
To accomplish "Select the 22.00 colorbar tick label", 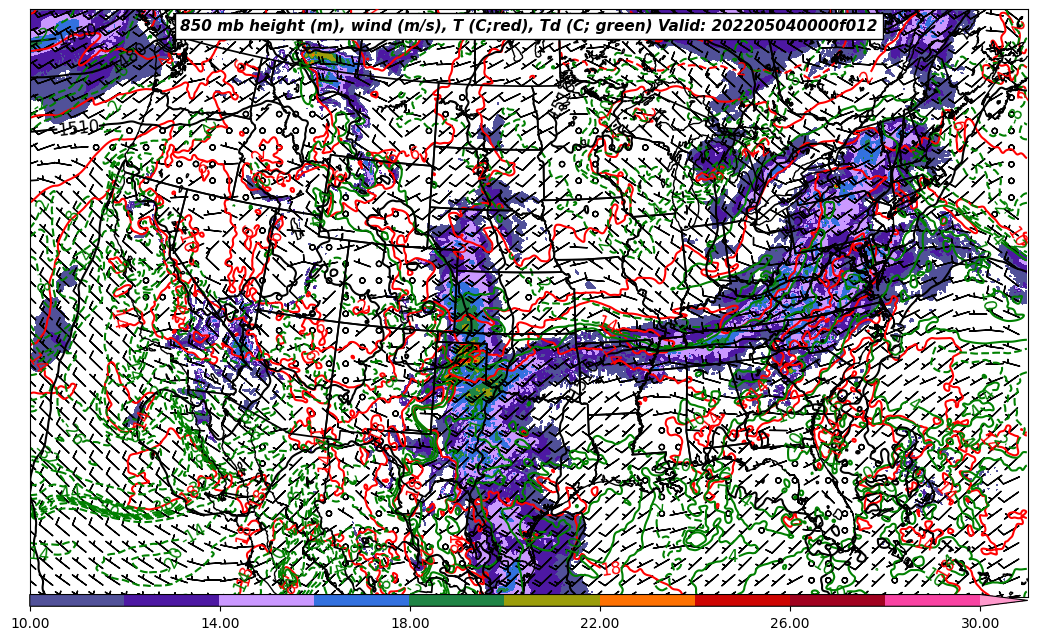I will coord(600,623).
